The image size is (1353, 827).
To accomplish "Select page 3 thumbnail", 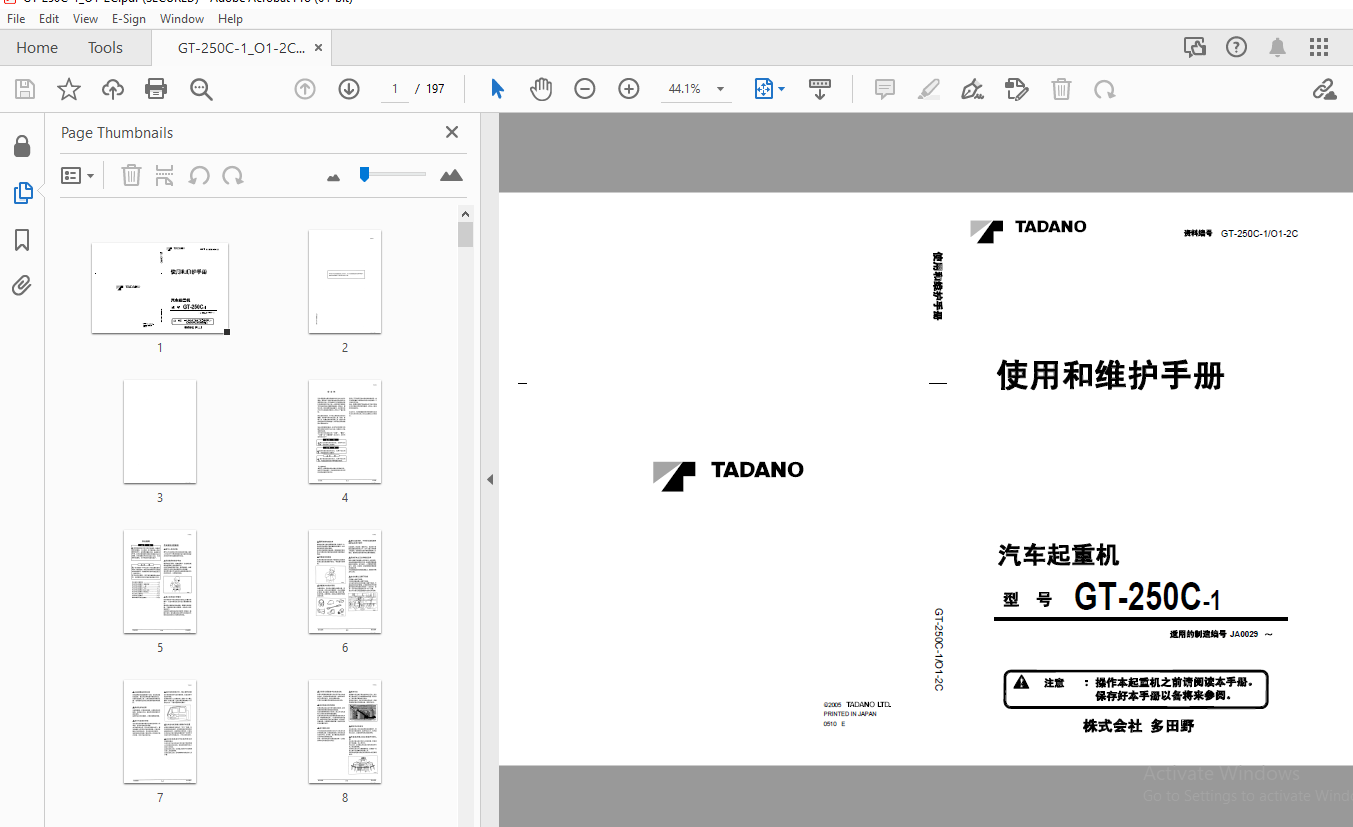I will [x=160, y=431].
